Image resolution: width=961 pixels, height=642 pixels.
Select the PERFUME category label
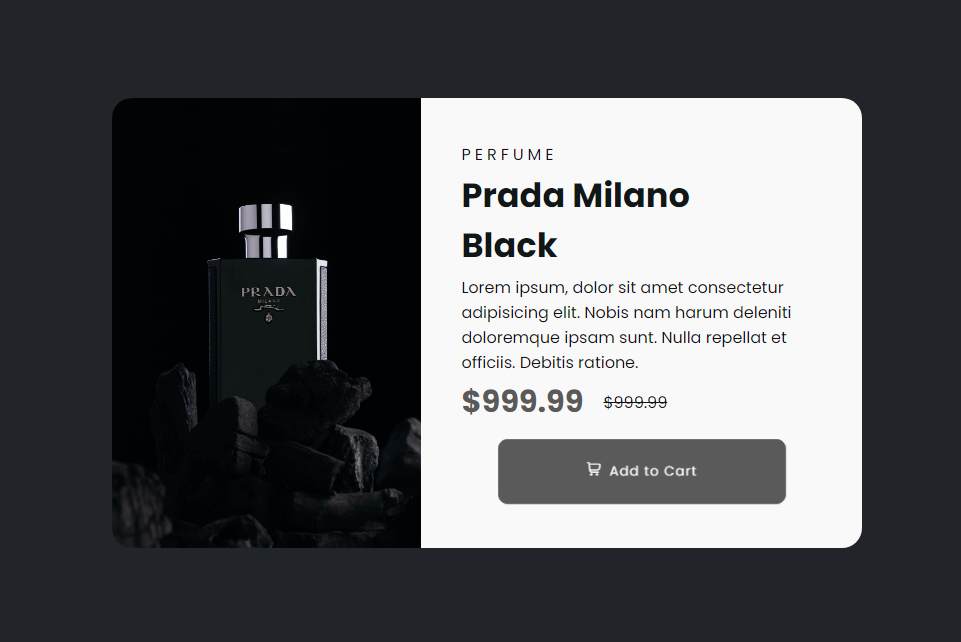(508, 155)
